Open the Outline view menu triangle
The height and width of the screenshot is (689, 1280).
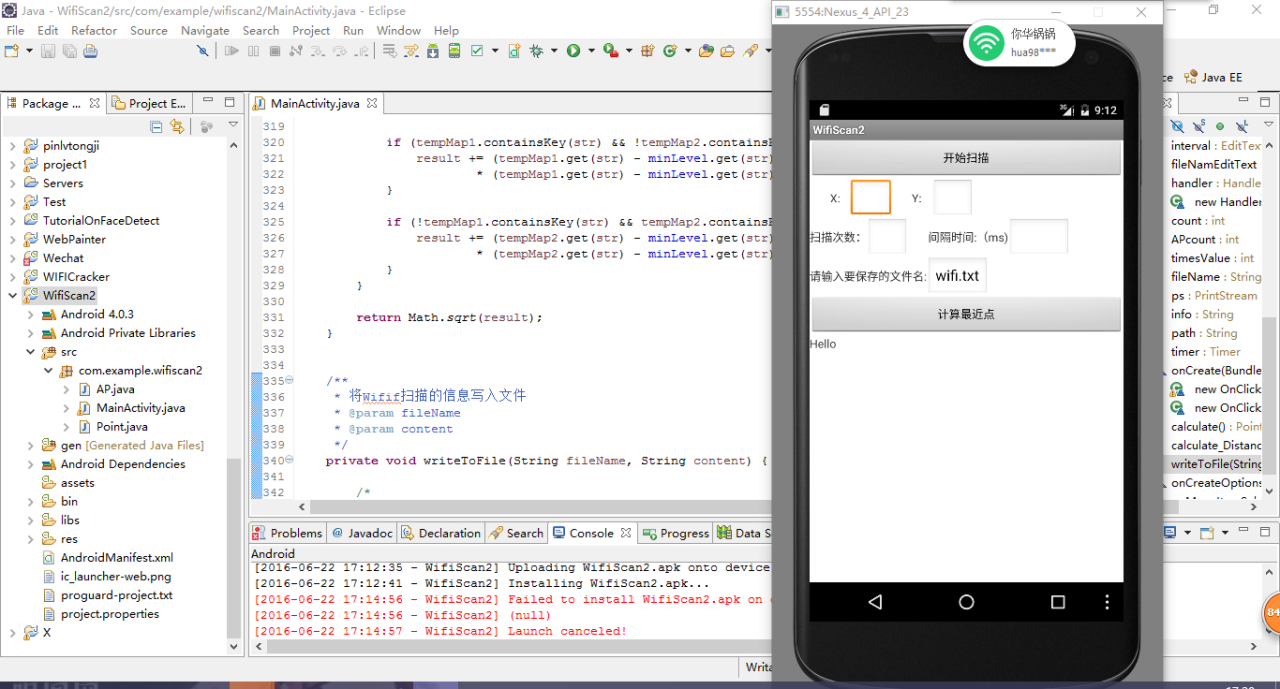[1268, 124]
